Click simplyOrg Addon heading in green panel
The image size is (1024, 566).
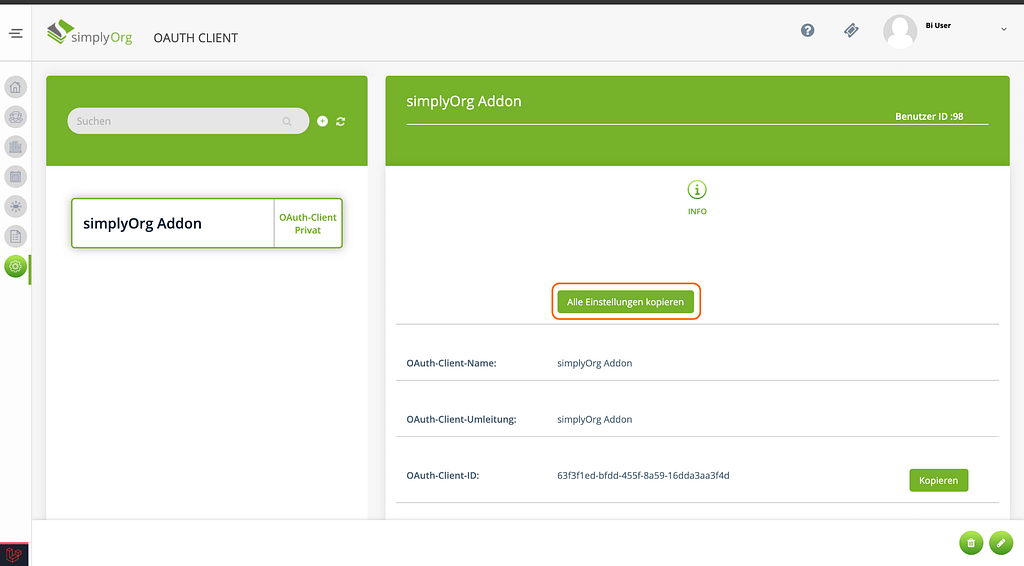pos(464,101)
